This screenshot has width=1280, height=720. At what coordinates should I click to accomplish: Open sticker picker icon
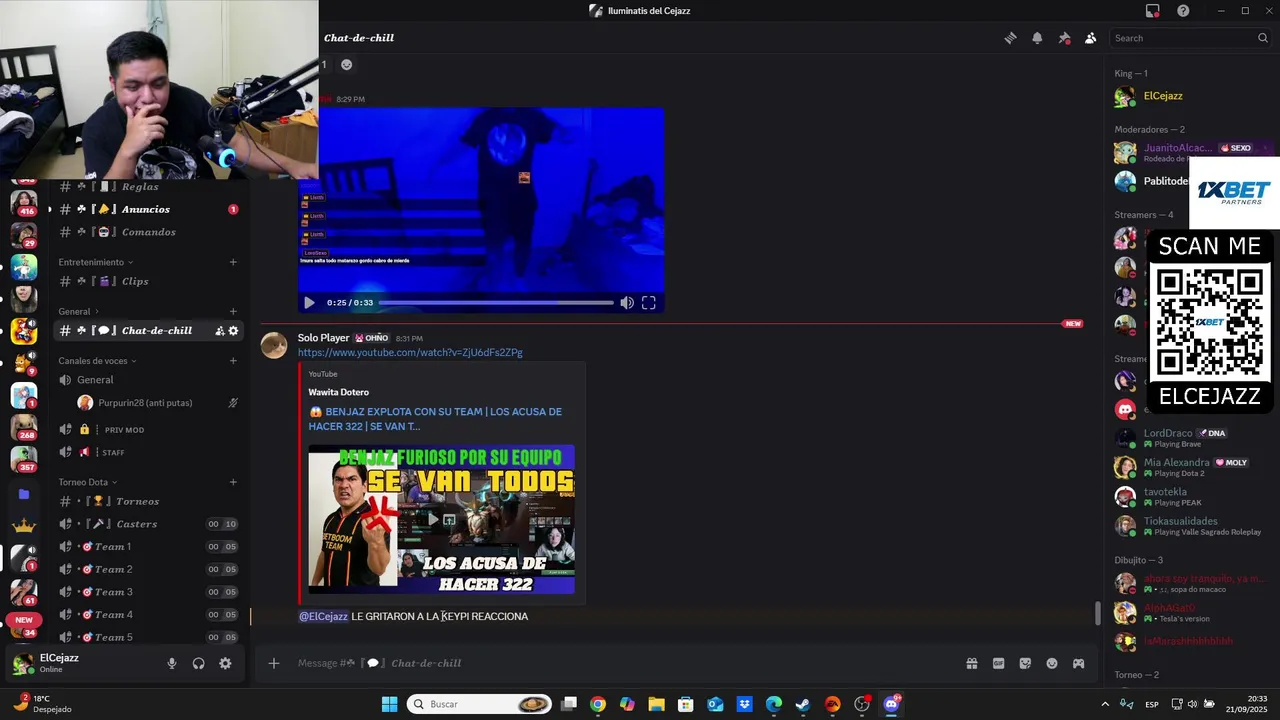(x=1025, y=663)
